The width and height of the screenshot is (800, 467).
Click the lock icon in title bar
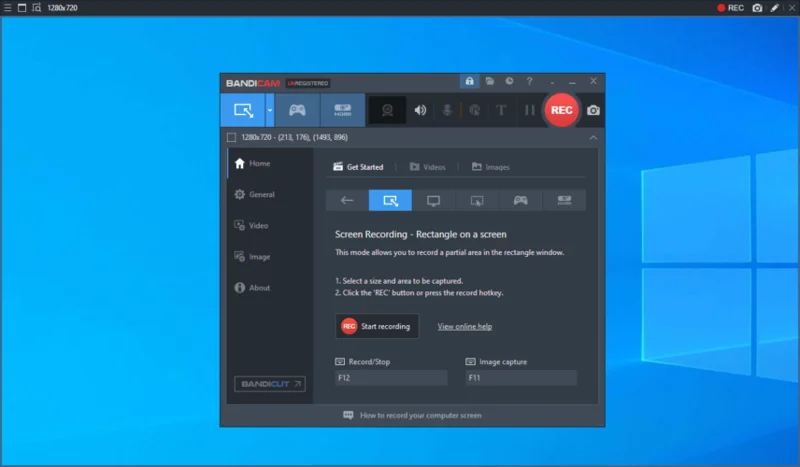tap(469, 81)
